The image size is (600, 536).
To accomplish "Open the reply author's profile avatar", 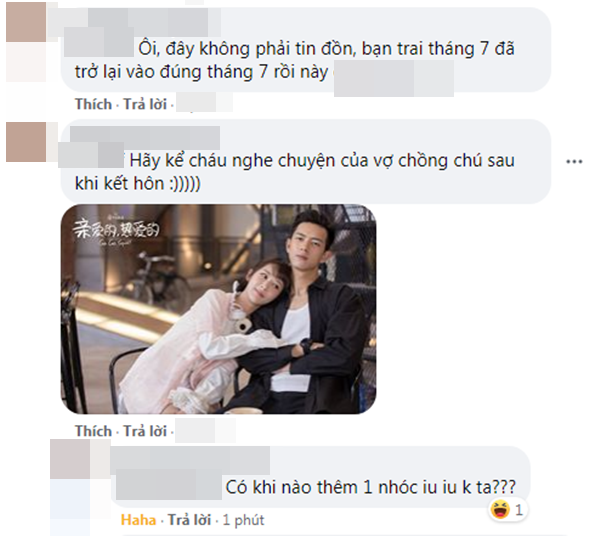I will point(70,459).
